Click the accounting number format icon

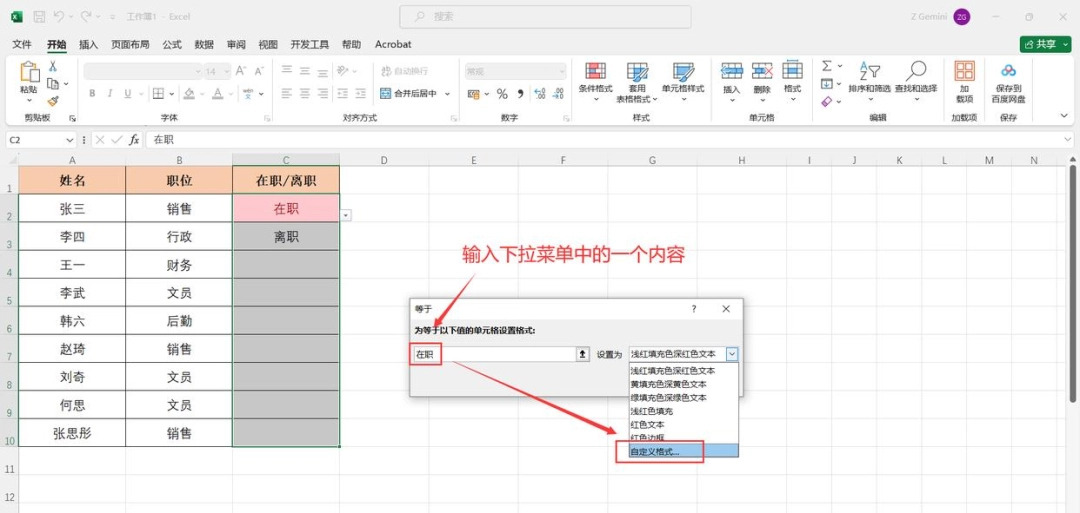[x=474, y=94]
